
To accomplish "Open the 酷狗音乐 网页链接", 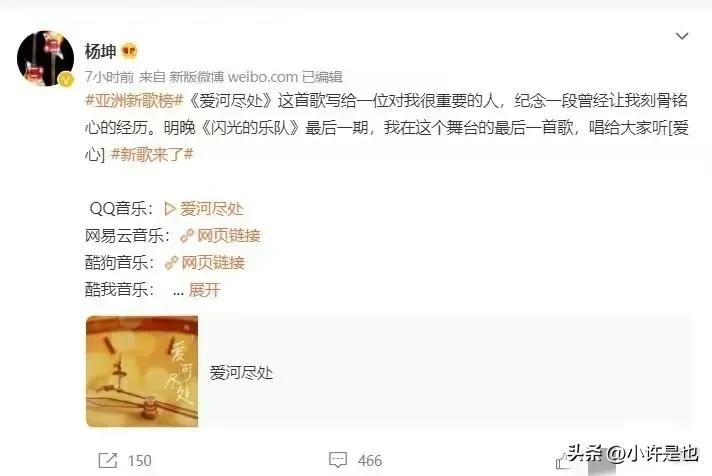I will 213,263.
